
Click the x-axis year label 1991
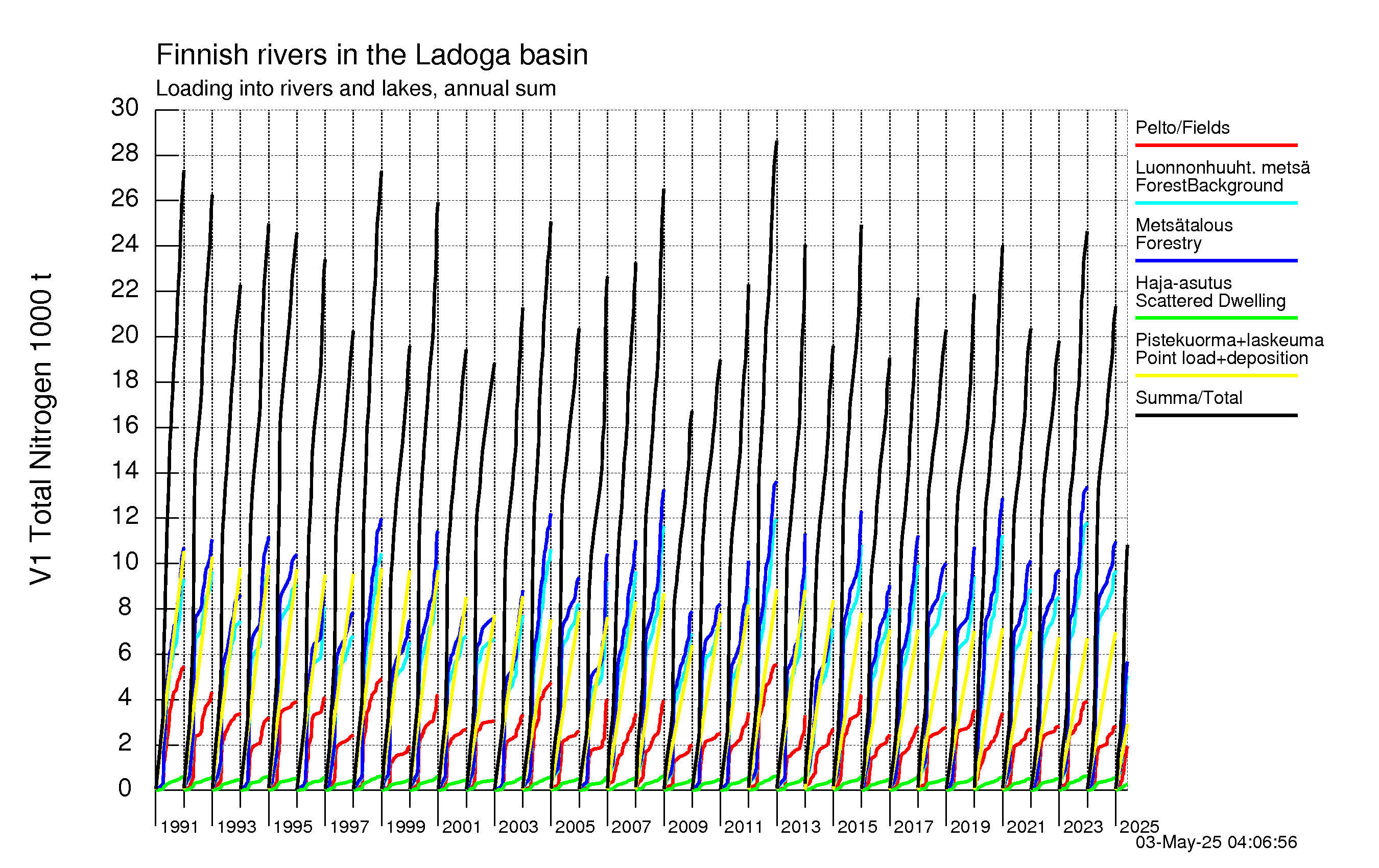click(x=179, y=827)
